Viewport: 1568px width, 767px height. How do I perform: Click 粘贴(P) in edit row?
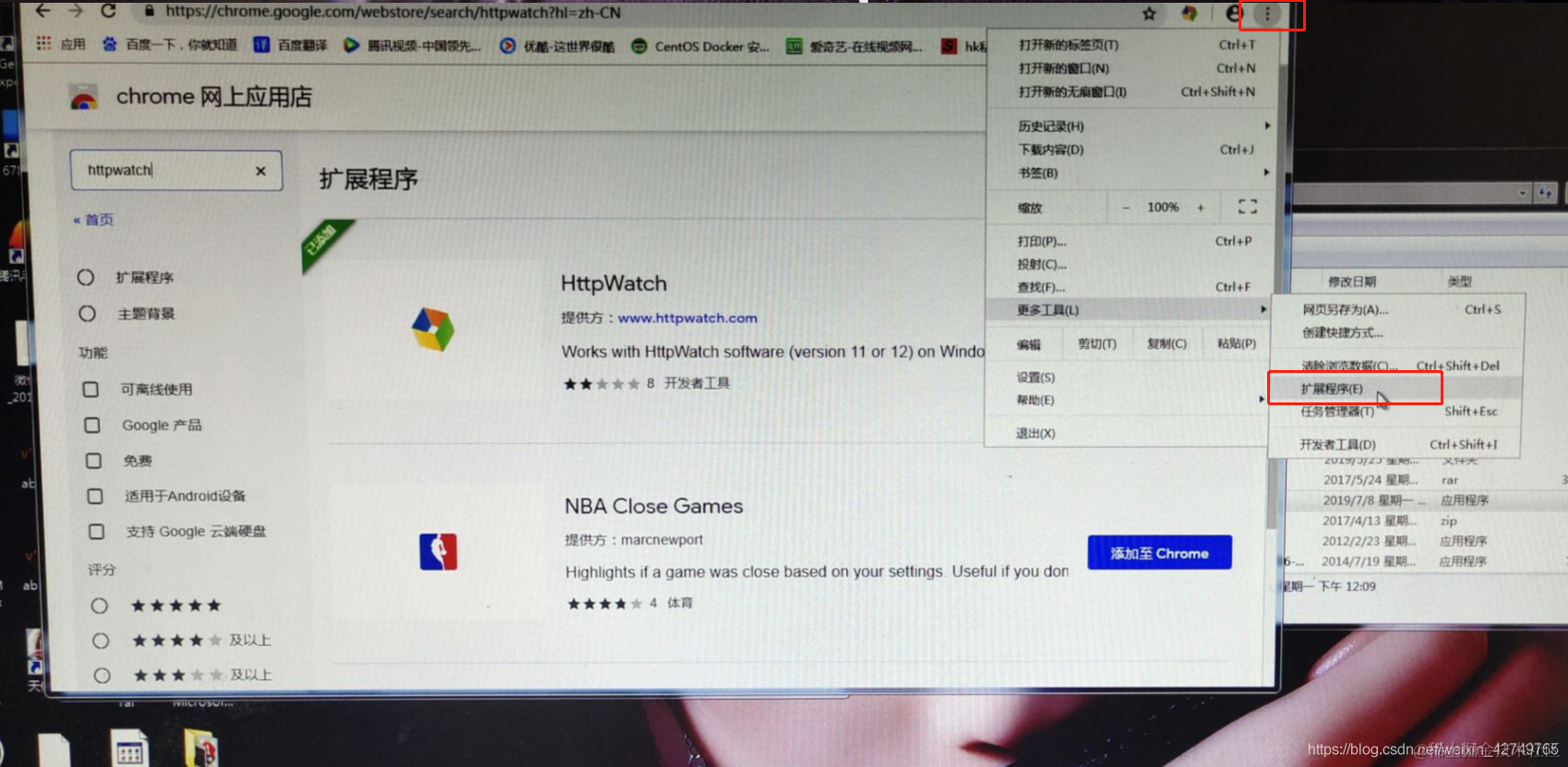(1236, 343)
